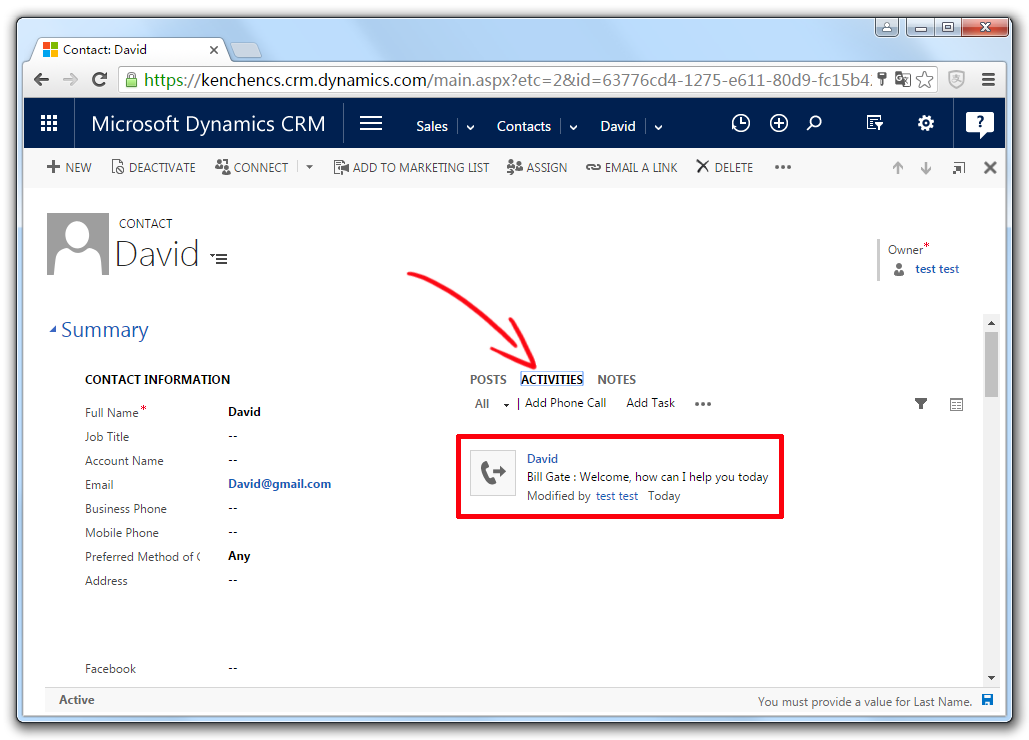
Task: Click NEW in the command bar
Action: click(69, 167)
